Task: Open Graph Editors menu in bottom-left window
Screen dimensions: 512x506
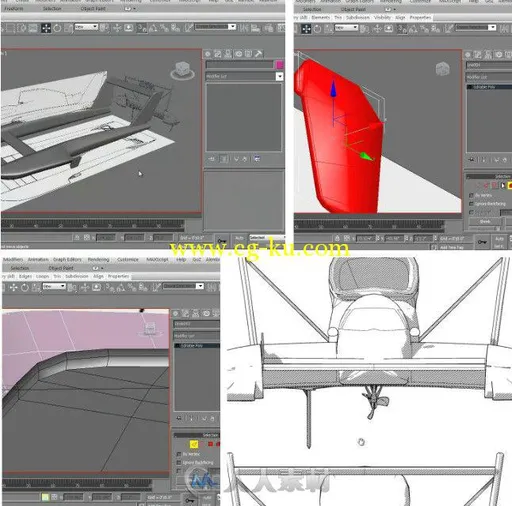Action: click(67, 259)
